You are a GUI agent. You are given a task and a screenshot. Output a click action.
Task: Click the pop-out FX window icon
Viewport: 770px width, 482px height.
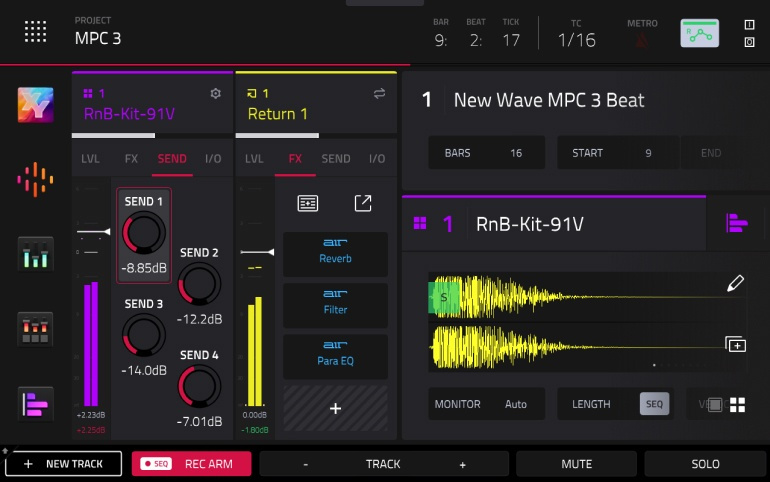[x=363, y=203]
